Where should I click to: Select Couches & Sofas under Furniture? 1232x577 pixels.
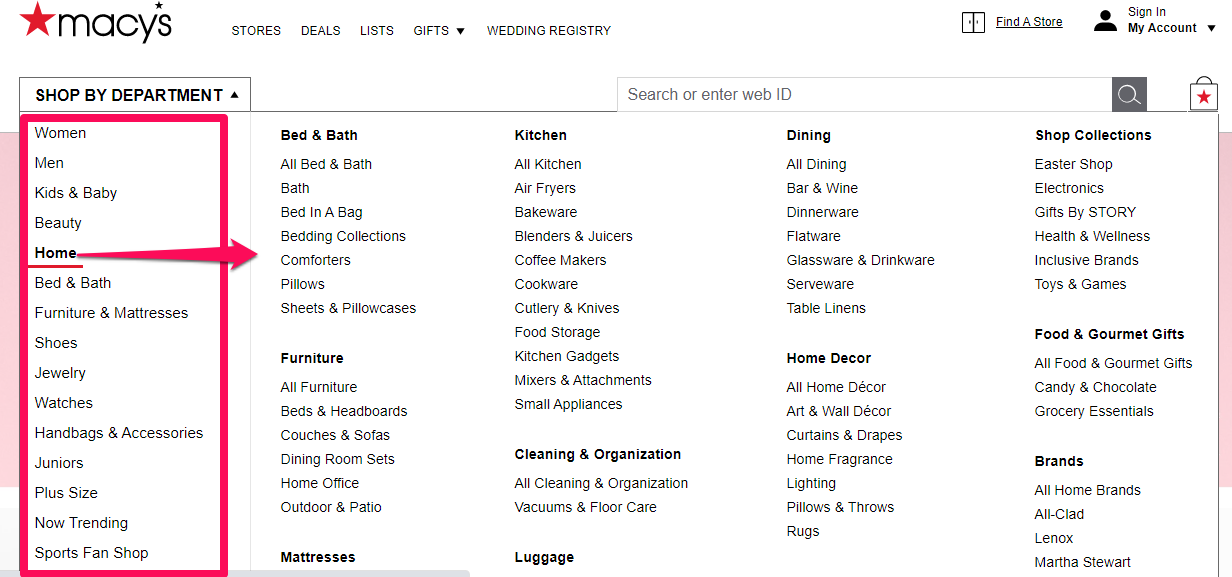pyautogui.click(x=335, y=435)
